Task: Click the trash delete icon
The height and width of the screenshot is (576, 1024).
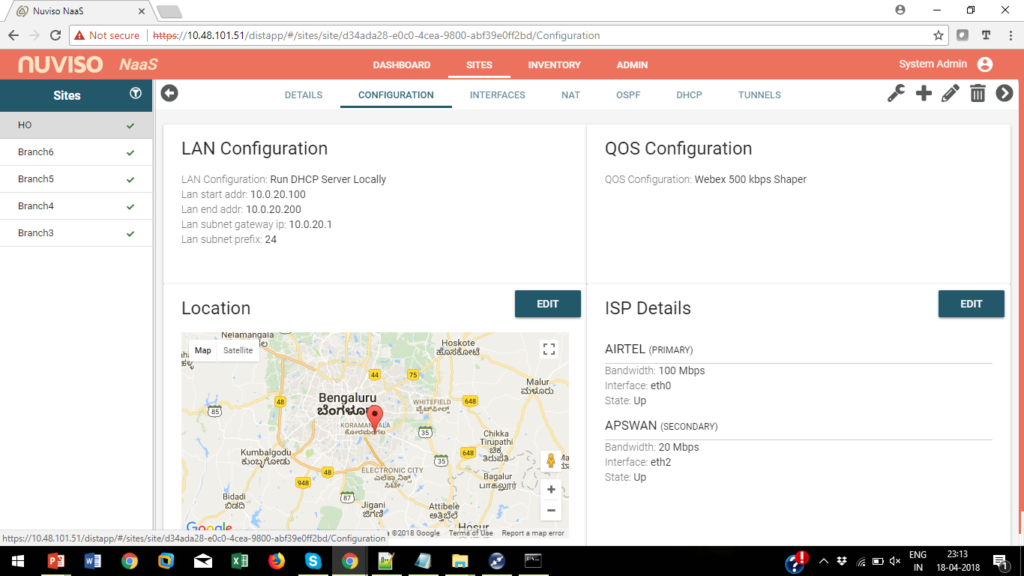Action: point(978,93)
